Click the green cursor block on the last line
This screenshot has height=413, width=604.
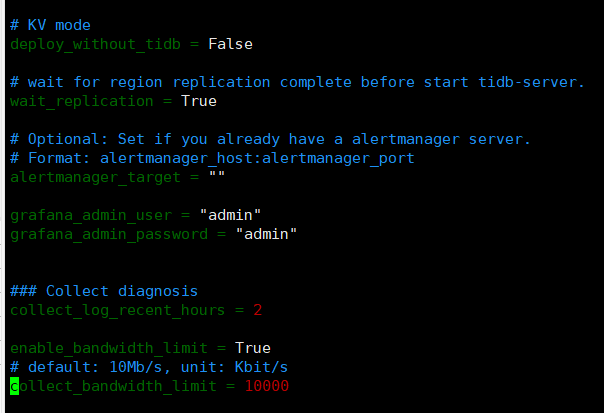[x=14, y=386]
